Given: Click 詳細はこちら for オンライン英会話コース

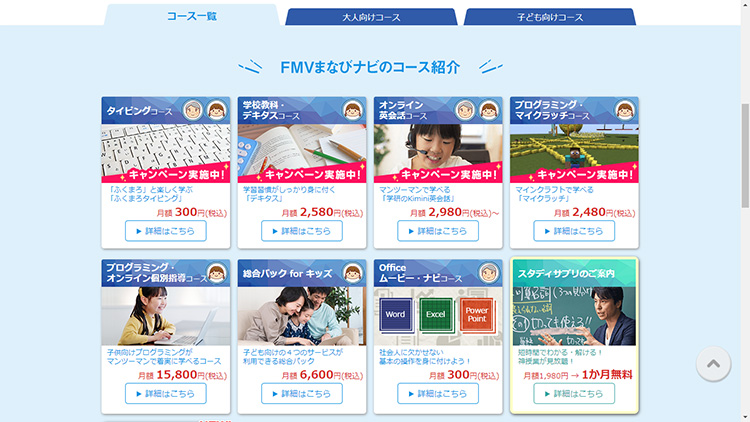Looking at the screenshot, I should pyautogui.click(x=438, y=231).
